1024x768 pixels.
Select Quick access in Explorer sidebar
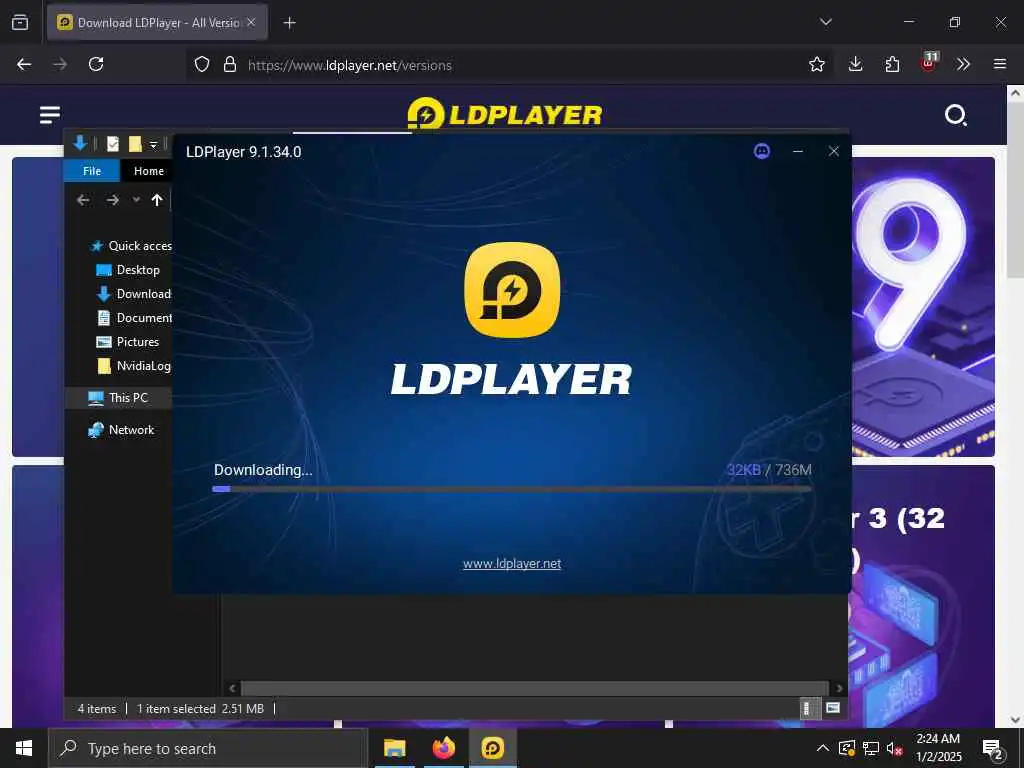[131, 246]
